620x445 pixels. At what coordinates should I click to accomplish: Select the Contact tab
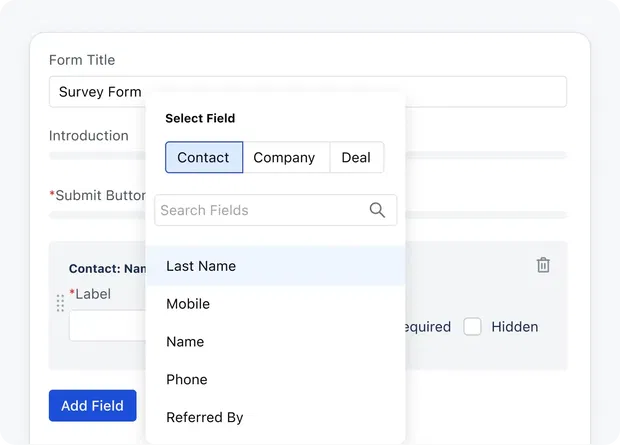[204, 157]
